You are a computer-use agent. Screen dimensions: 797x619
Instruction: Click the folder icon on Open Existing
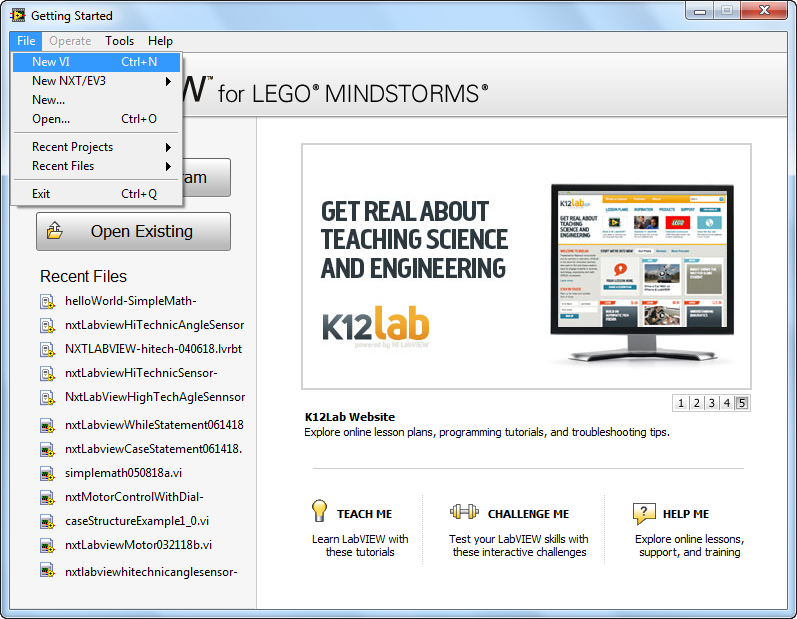tap(55, 230)
